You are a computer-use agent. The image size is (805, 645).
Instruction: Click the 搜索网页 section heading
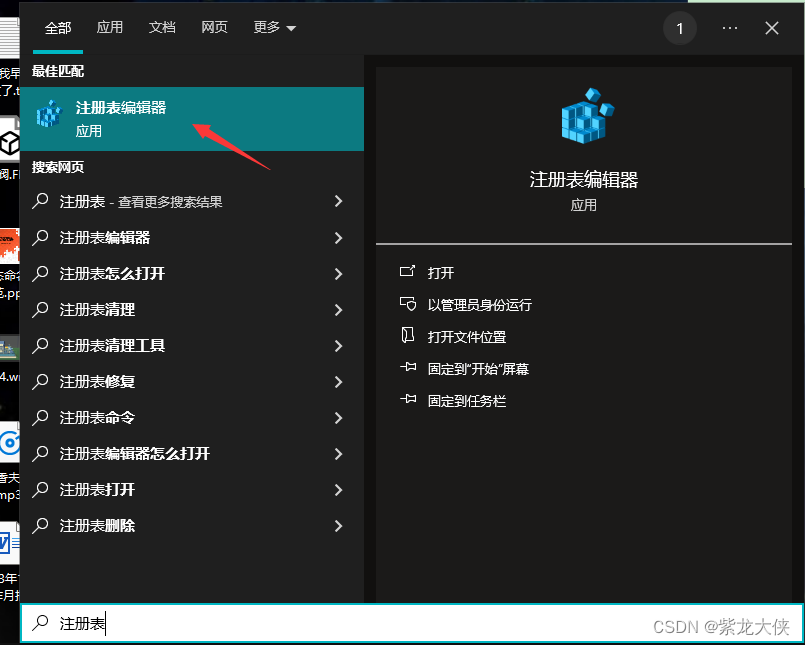58,167
